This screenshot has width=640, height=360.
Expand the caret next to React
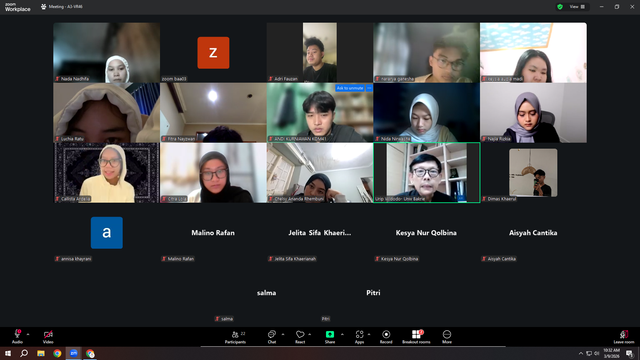310,334
